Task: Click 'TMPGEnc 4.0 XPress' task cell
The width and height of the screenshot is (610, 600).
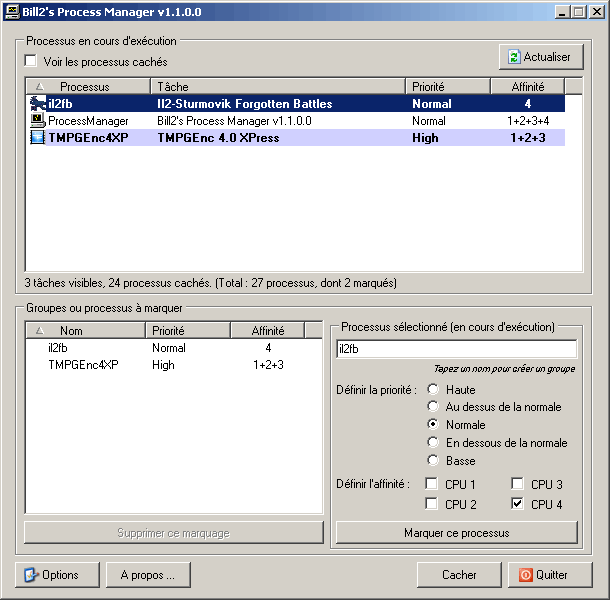Action: pyautogui.click(x=218, y=138)
